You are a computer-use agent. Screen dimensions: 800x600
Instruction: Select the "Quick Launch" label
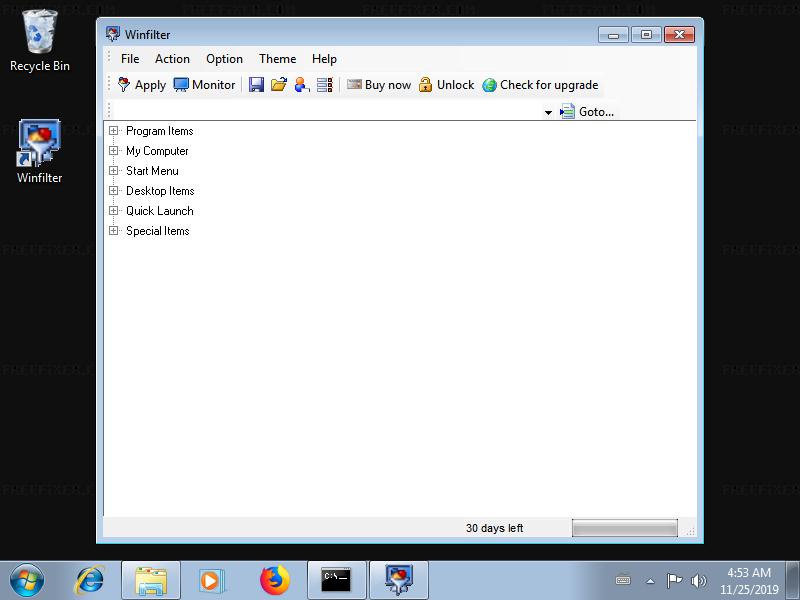pyautogui.click(x=160, y=211)
